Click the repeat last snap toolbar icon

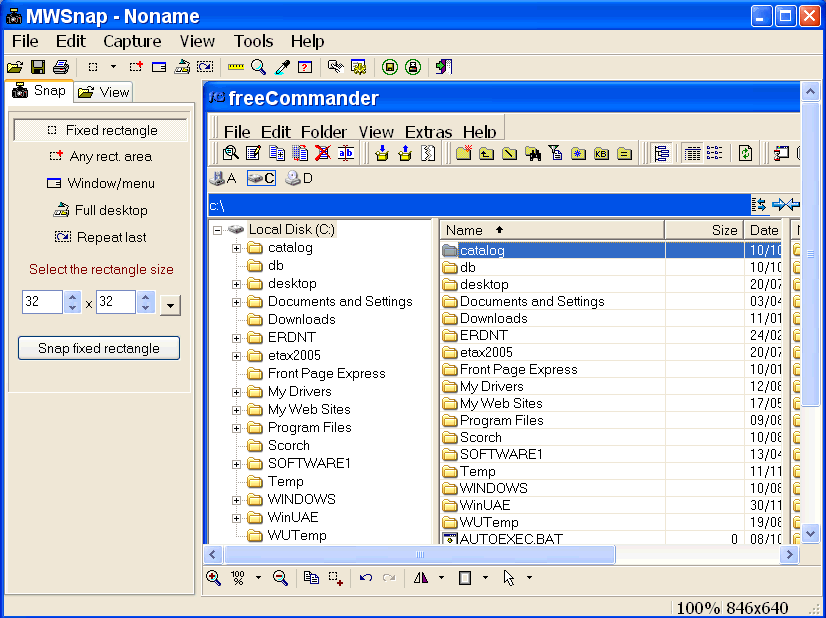205,67
